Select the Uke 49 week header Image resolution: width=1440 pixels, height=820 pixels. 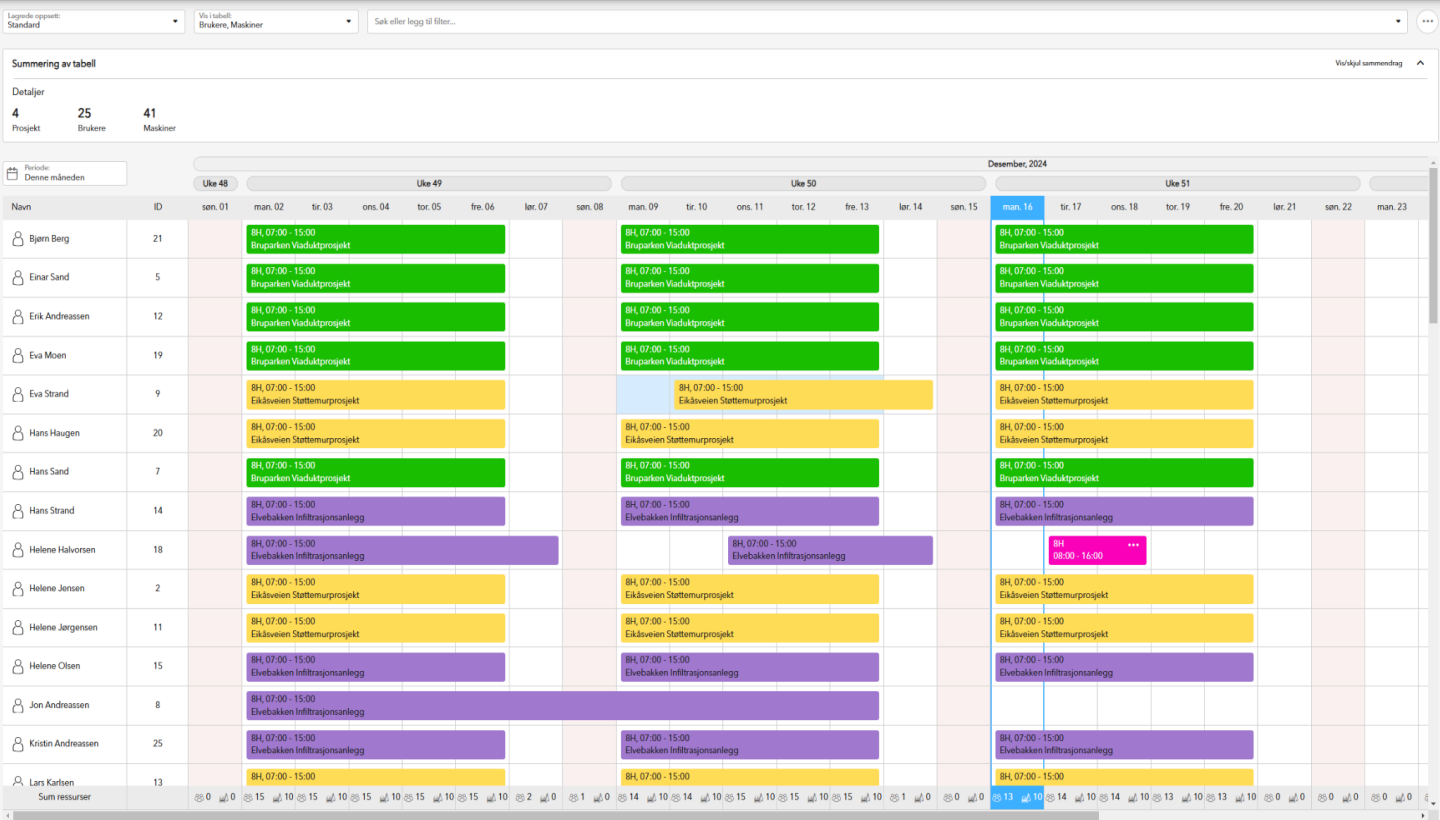[x=429, y=184]
